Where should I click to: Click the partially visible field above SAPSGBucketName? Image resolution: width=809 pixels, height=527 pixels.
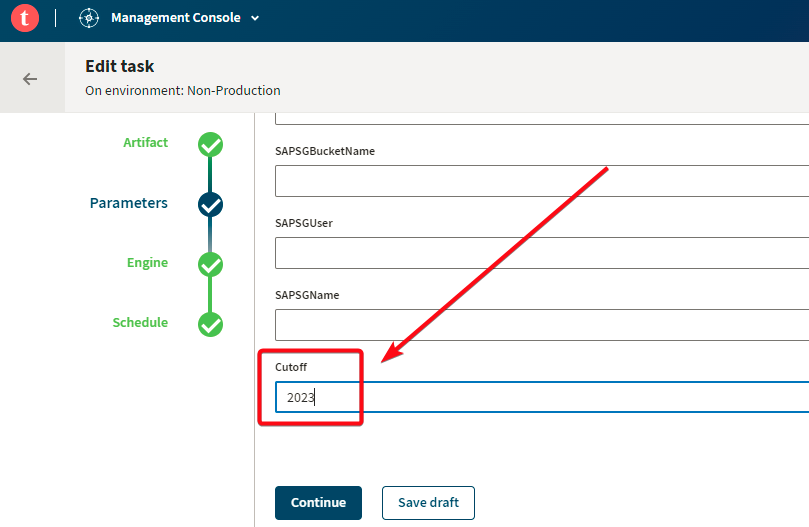click(542, 119)
